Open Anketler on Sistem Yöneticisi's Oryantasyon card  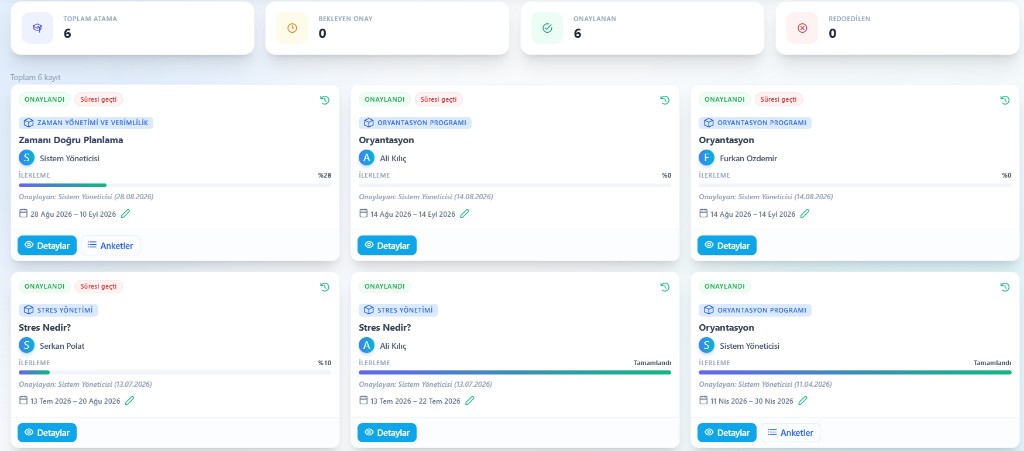click(x=790, y=432)
